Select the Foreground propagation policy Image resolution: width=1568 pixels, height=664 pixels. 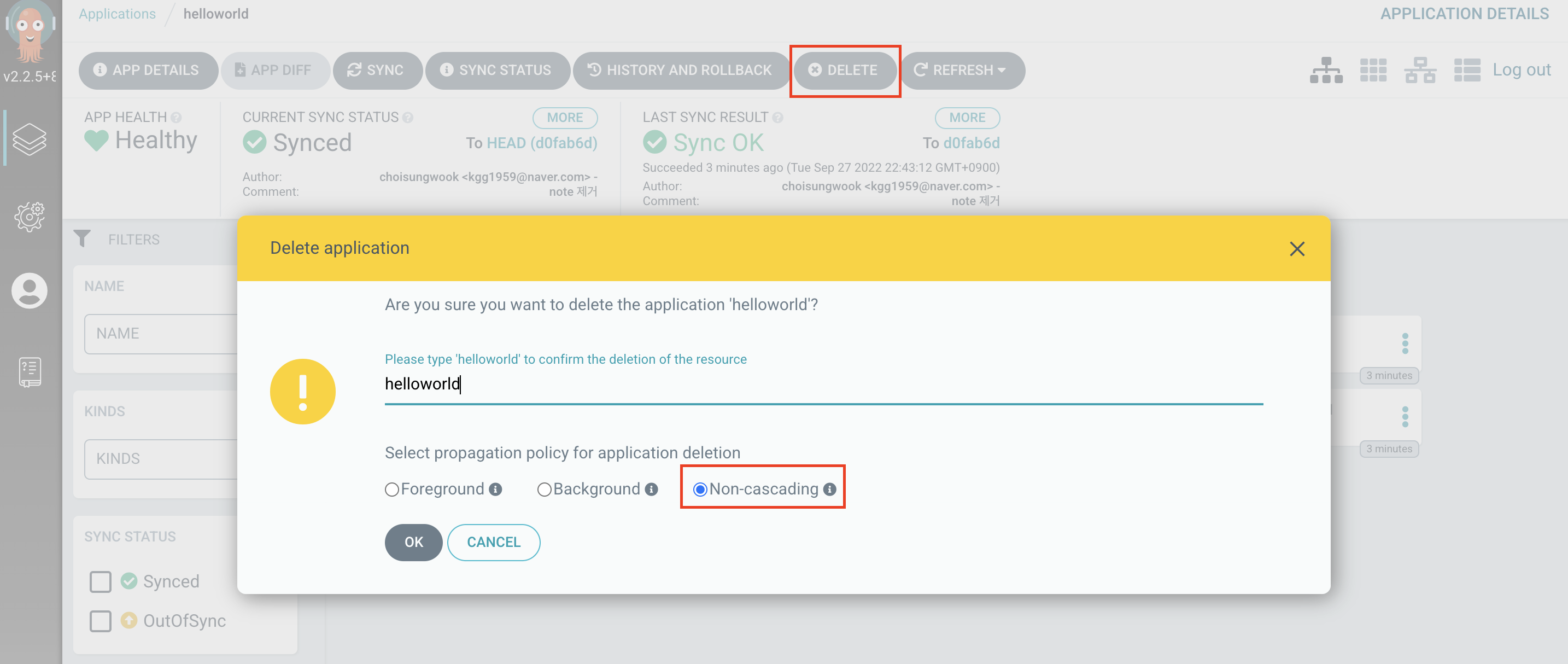pos(392,489)
